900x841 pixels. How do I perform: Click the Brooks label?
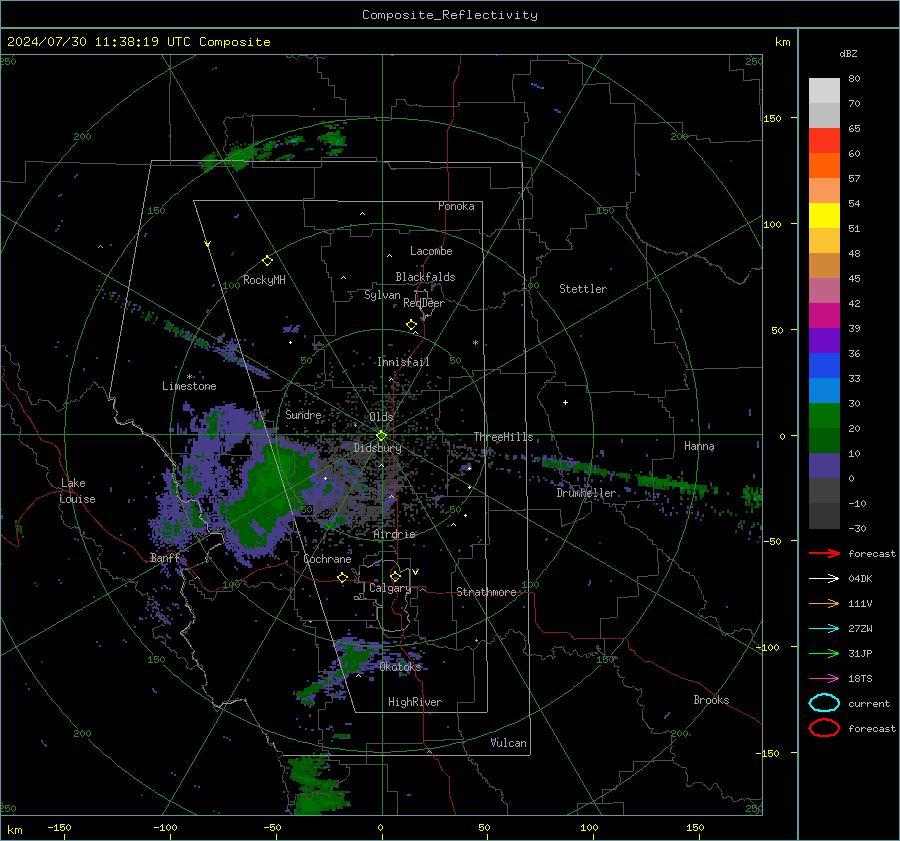coord(711,700)
